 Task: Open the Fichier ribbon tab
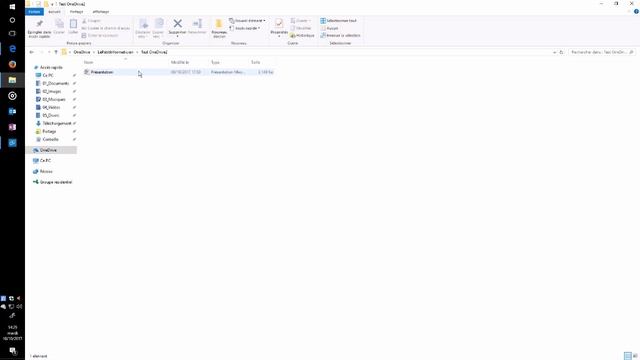point(34,12)
